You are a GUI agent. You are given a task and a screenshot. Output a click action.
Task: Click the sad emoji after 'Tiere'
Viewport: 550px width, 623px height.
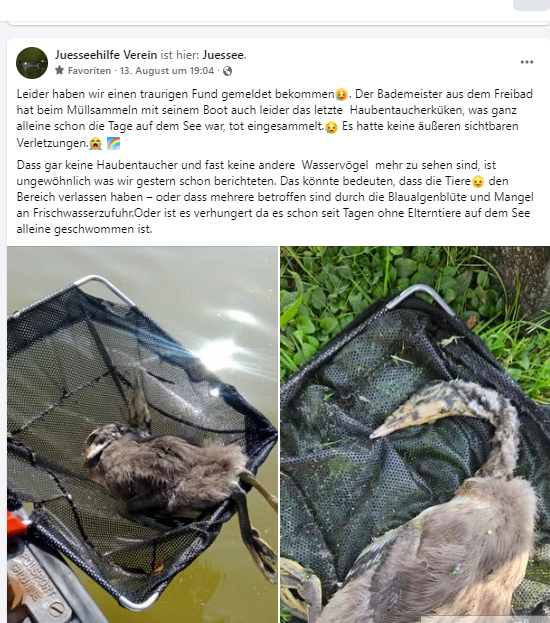coord(478,182)
